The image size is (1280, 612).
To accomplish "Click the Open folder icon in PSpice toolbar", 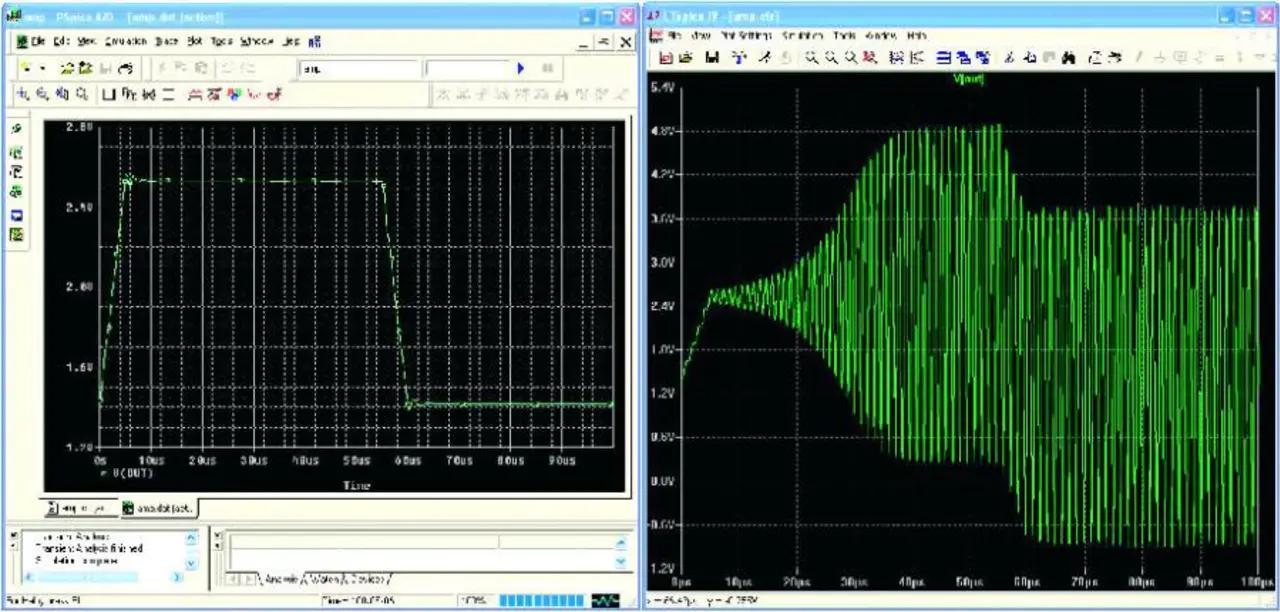I will pos(68,69).
